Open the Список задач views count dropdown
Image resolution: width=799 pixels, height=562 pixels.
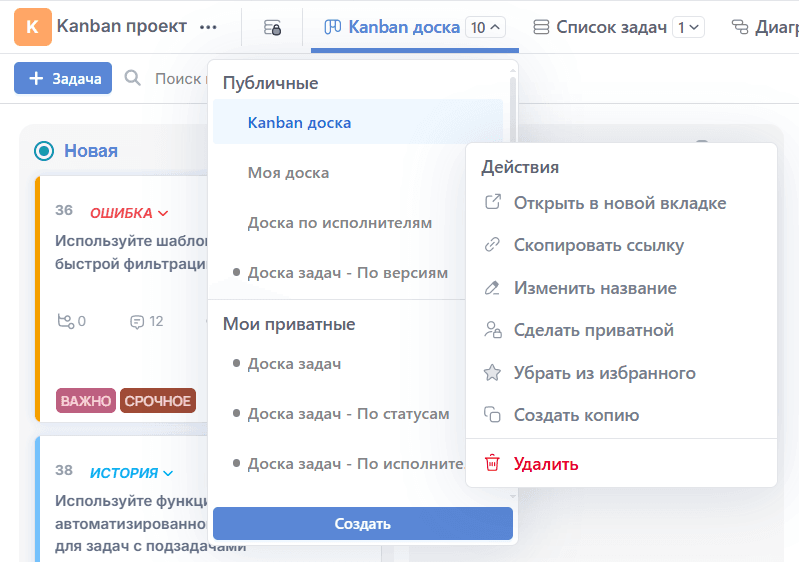(688, 28)
